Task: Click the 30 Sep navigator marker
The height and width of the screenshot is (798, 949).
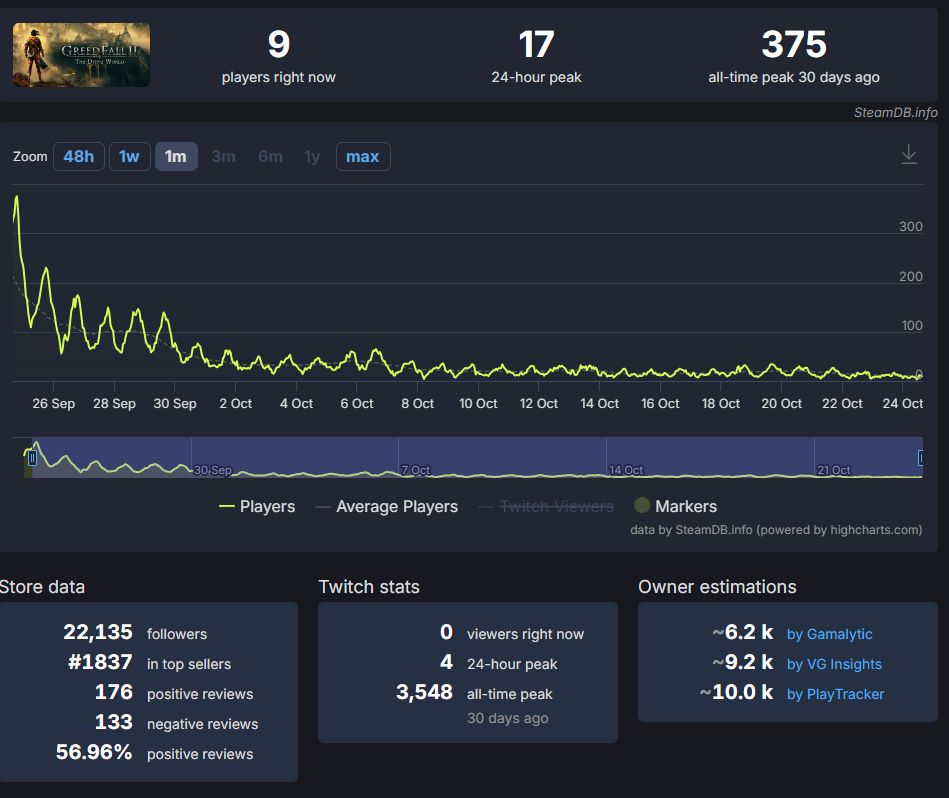Action: tap(212, 470)
